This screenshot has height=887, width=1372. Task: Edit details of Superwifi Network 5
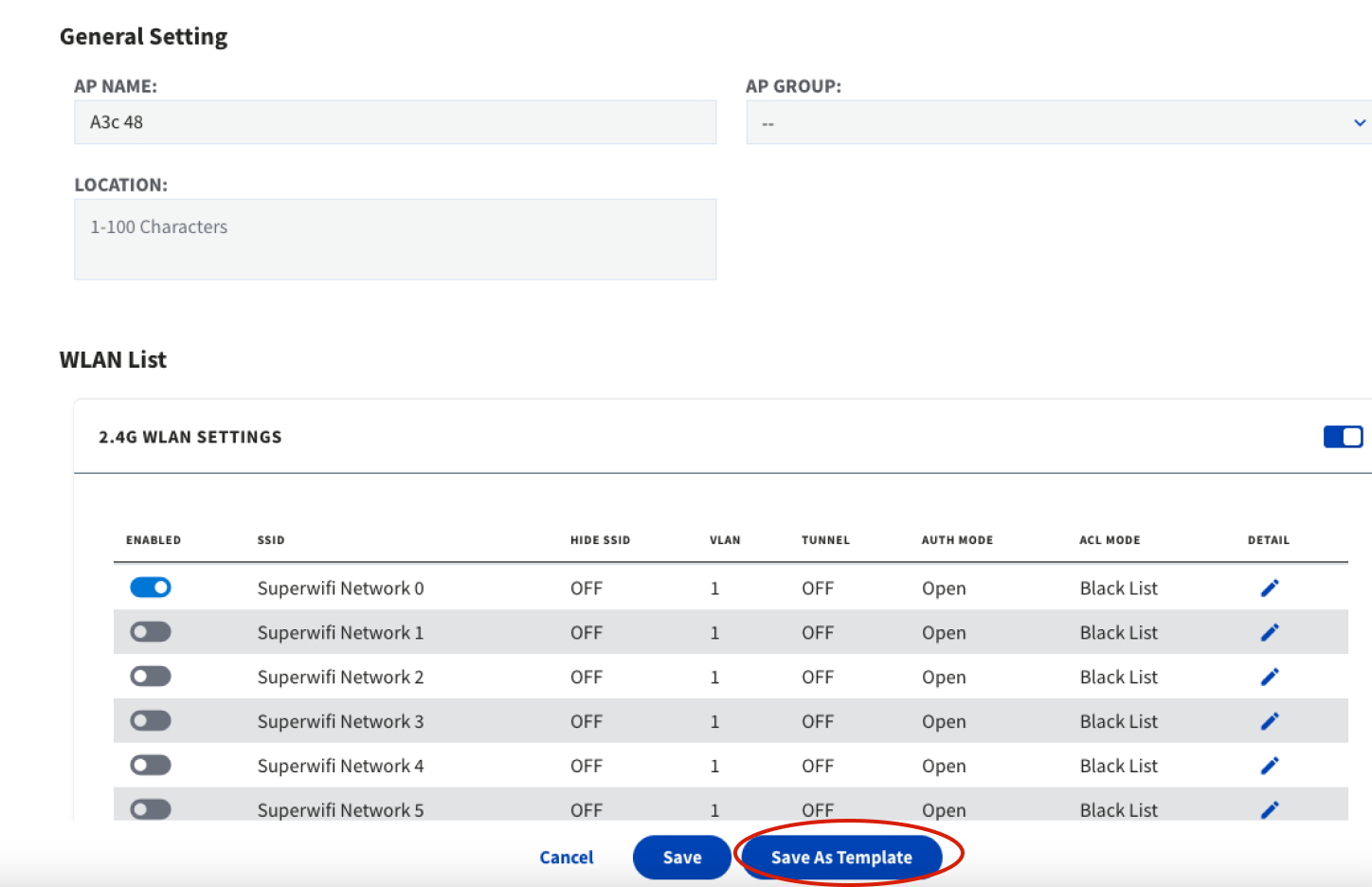point(1270,809)
